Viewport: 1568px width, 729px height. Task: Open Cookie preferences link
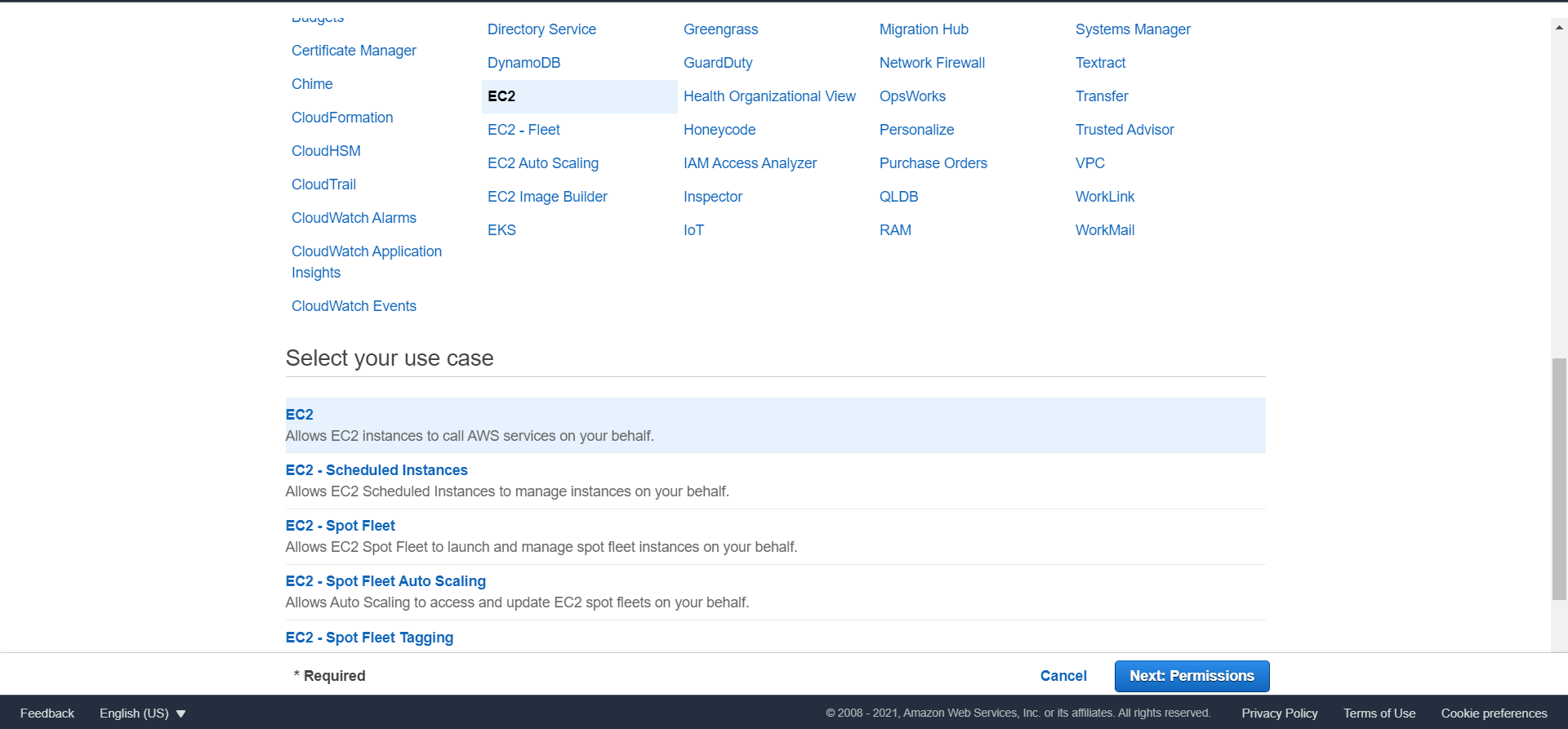click(1494, 713)
